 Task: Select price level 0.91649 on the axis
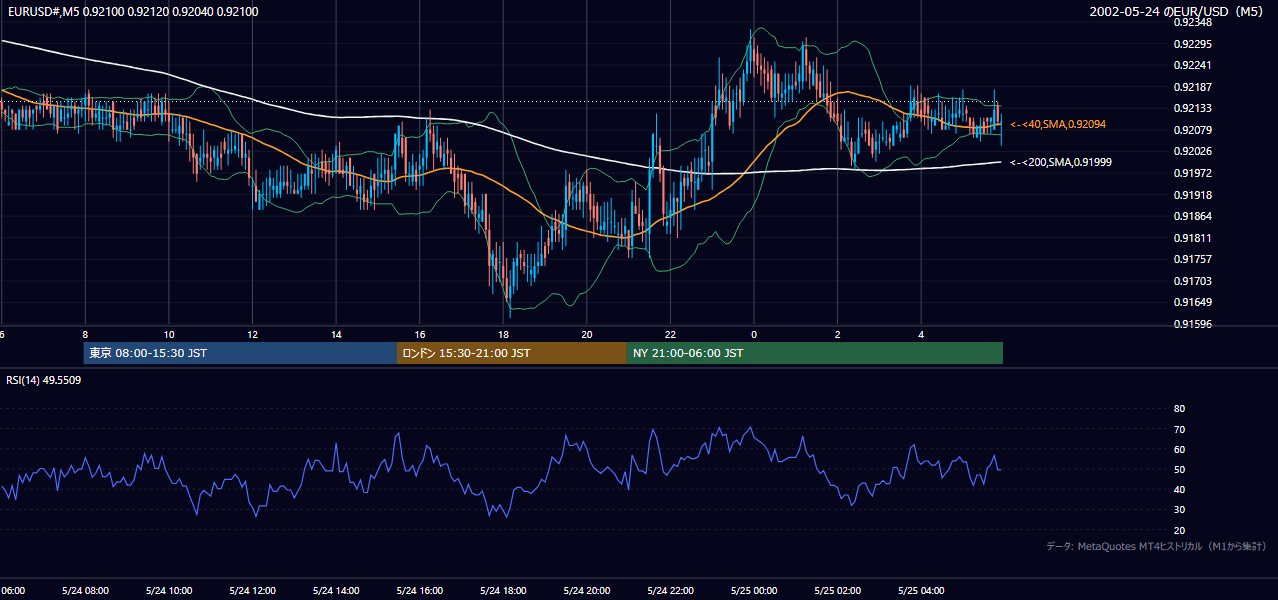1194,302
